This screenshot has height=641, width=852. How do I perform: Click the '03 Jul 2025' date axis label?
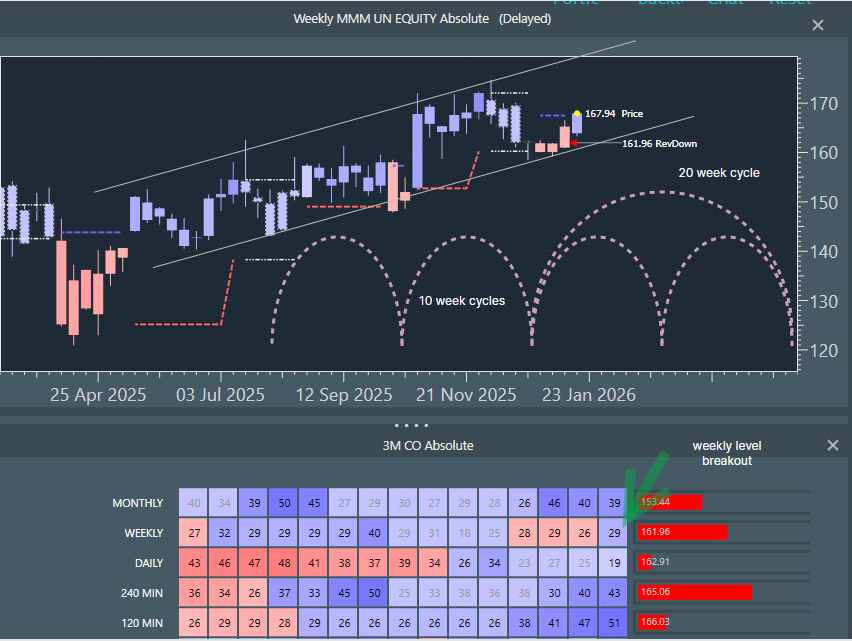pyautogui.click(x=220, y=395)
